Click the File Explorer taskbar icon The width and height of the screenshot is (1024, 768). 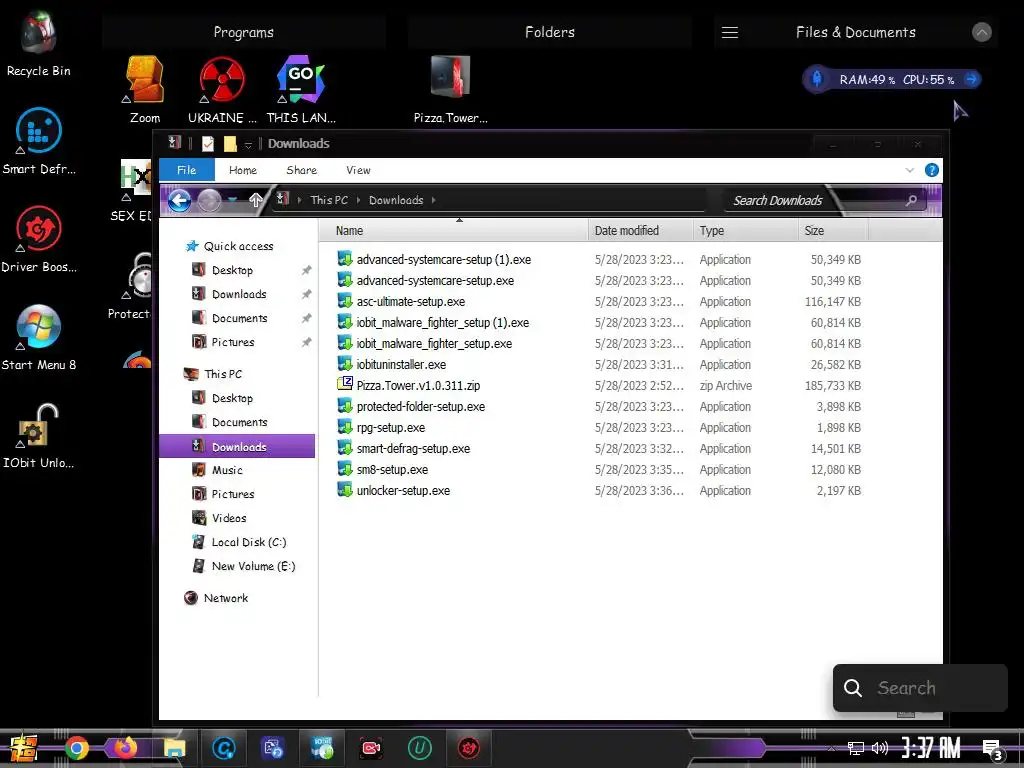(x=174, y=748)
